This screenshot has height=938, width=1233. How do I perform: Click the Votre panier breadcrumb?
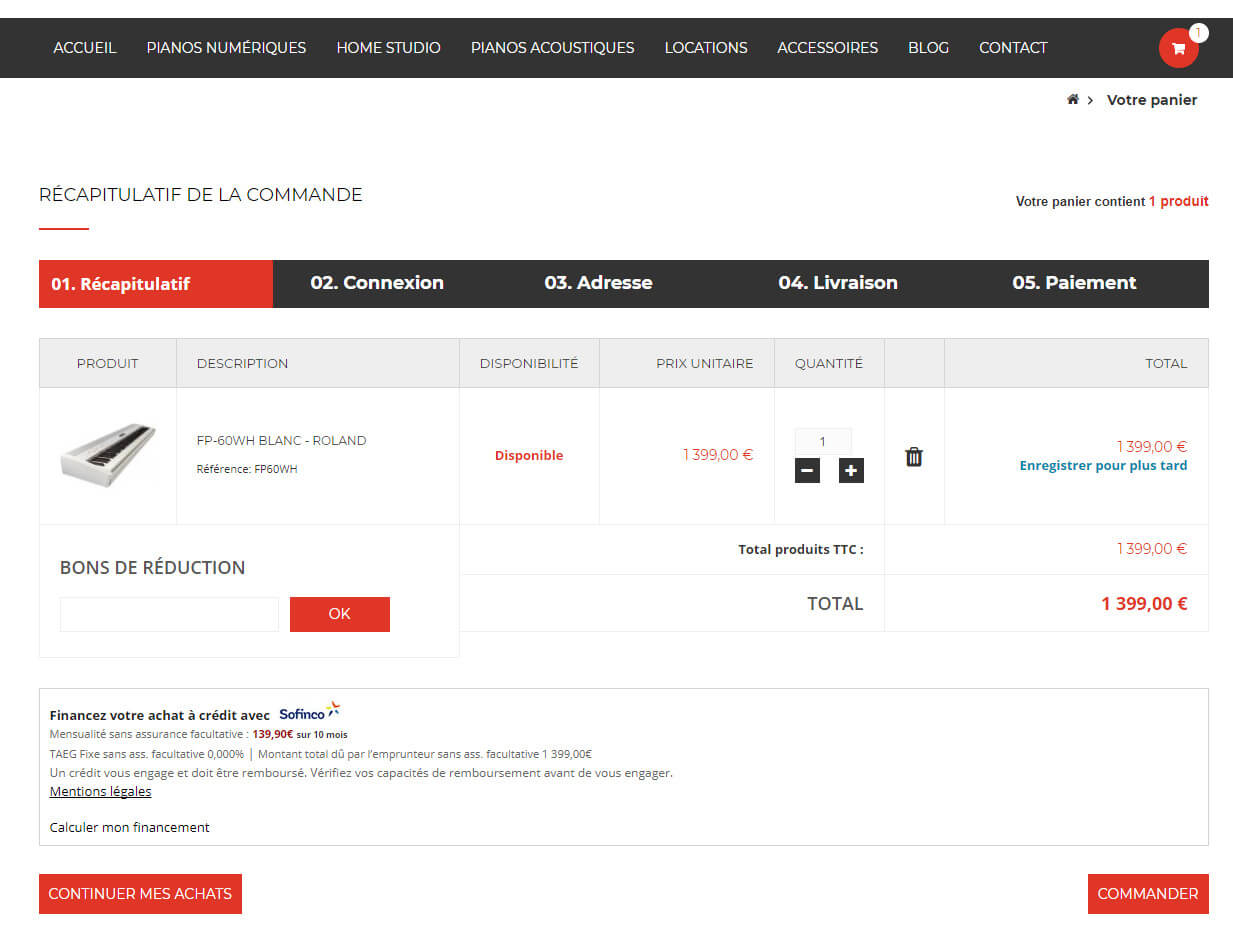pos(1152,100)
